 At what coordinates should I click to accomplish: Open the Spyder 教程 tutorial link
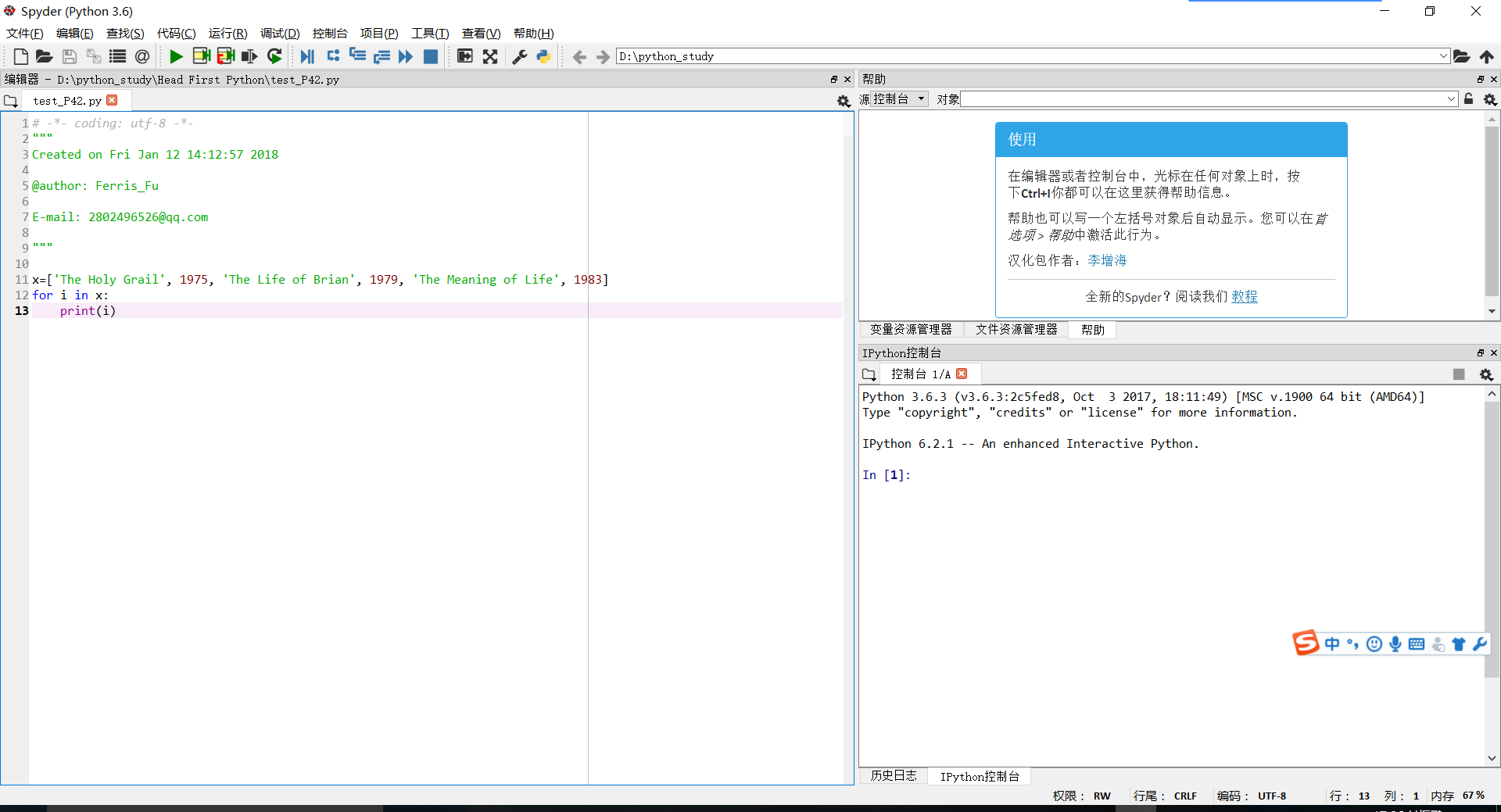click(x=1245, y=296)
